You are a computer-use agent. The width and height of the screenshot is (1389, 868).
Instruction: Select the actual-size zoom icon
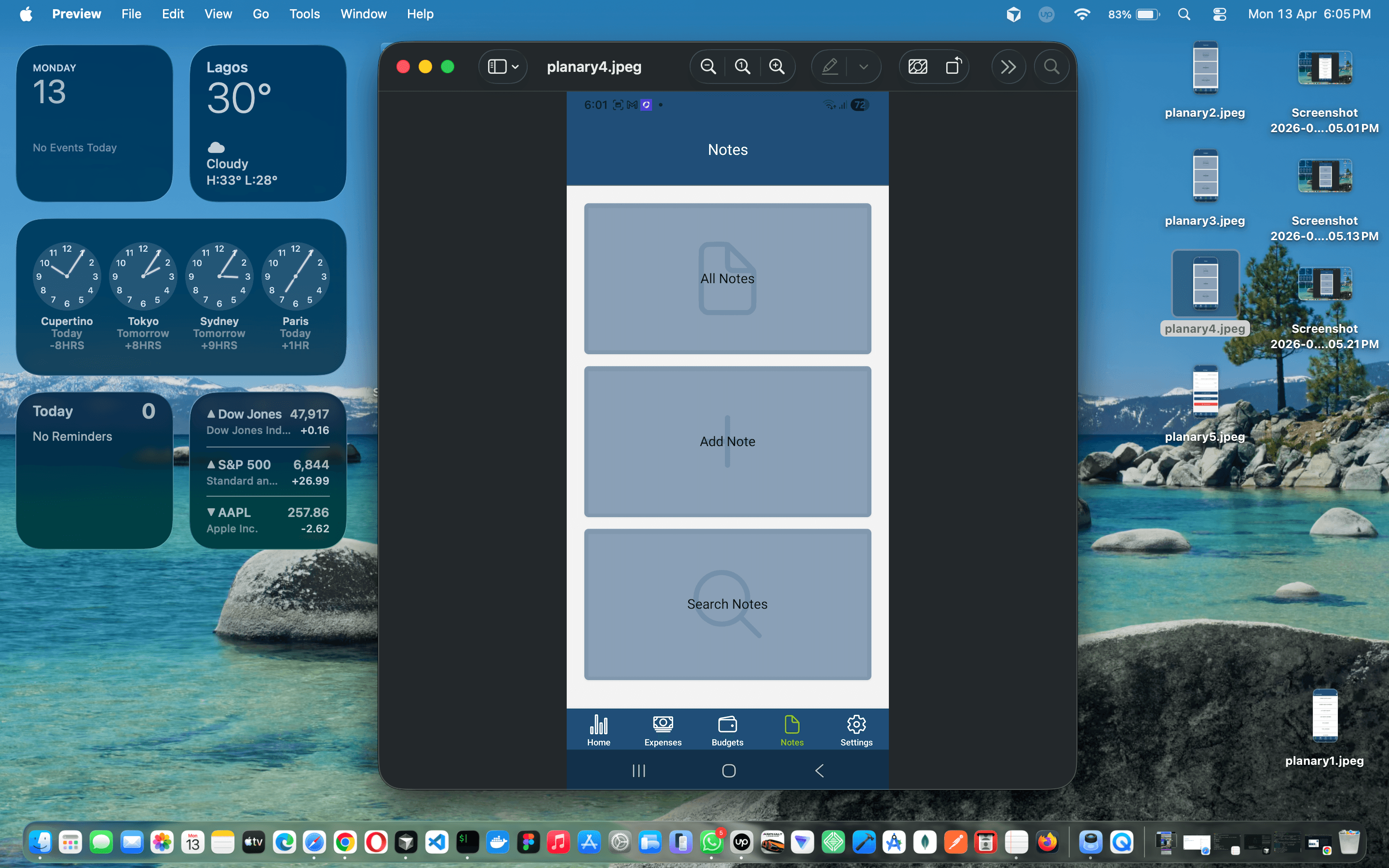(742, 66)
